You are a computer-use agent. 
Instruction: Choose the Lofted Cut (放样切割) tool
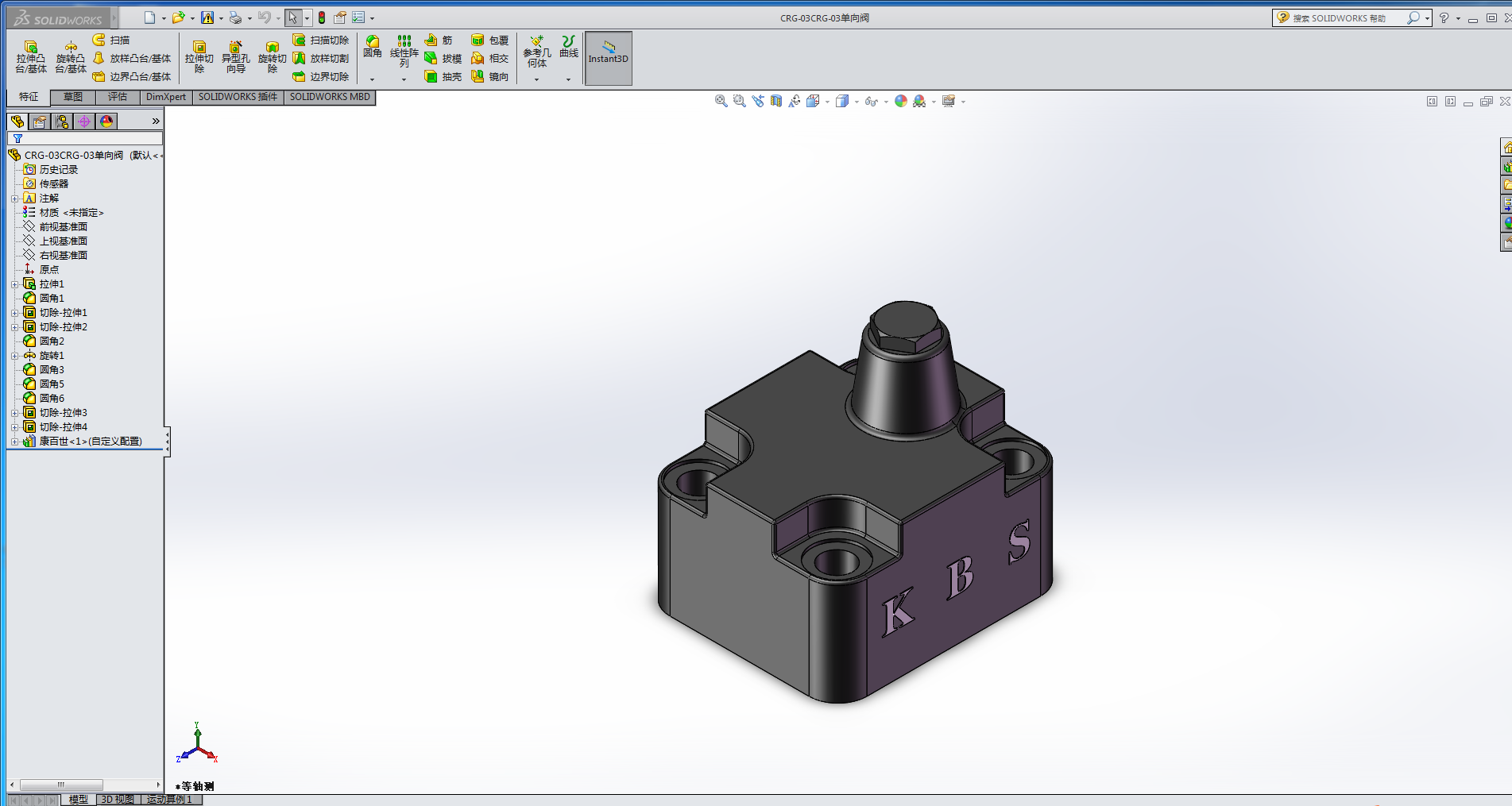[x=321, y=58]
